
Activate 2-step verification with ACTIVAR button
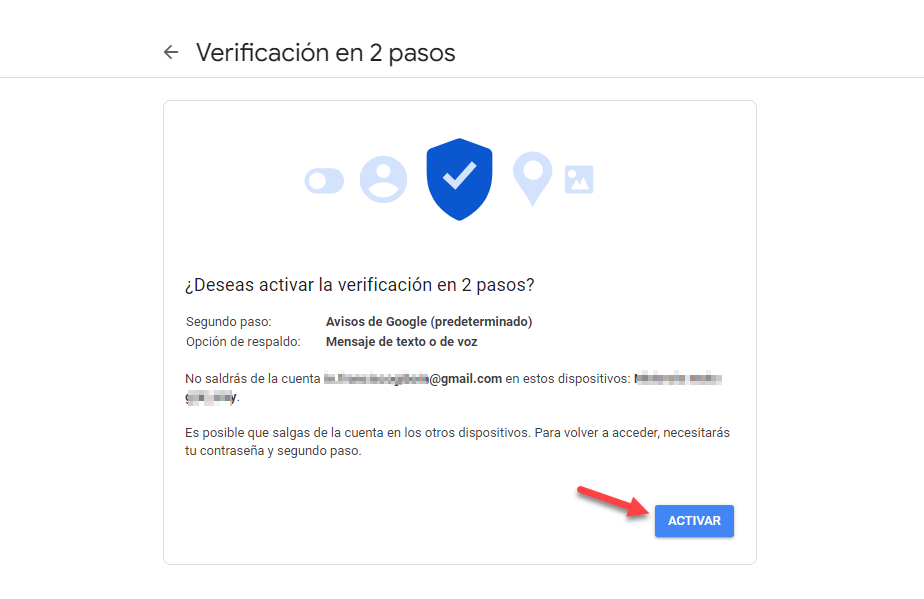click(x=694, y=521)
